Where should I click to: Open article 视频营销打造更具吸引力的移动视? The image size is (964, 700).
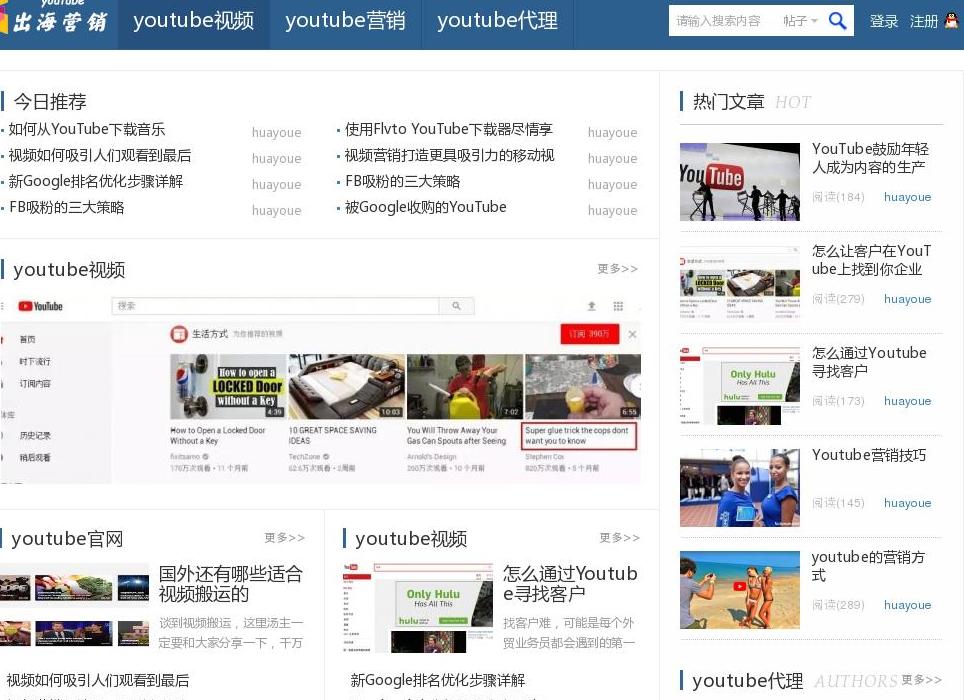449,155
